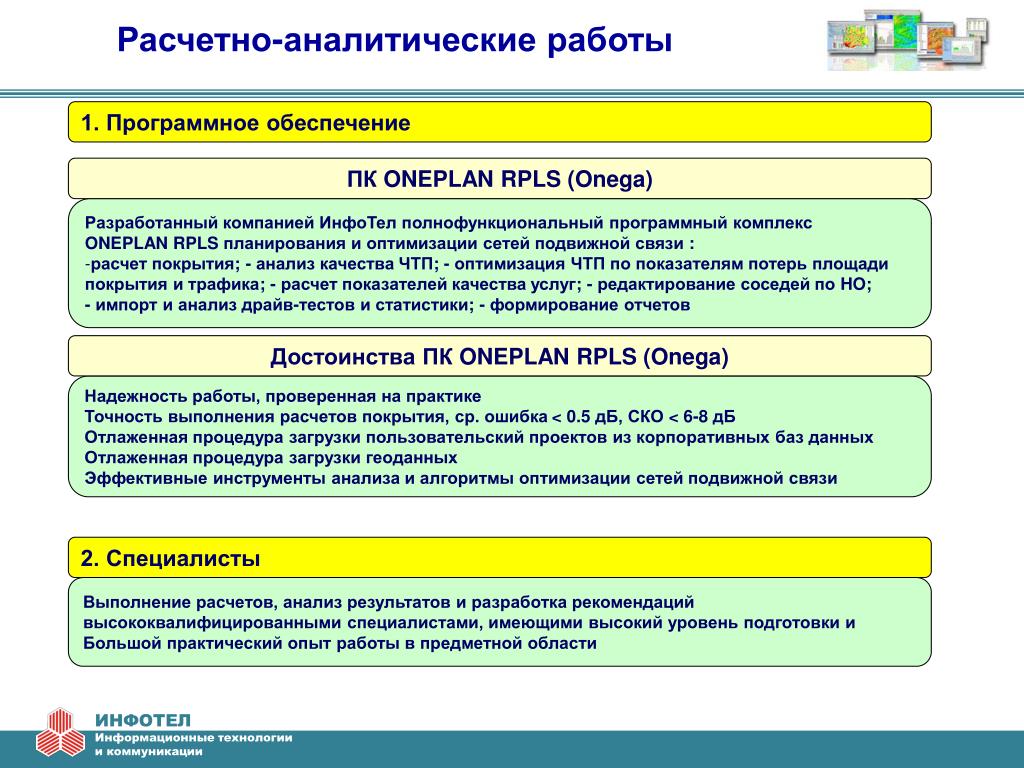This screenshot has height=768, width=1024.
Task: Click the line mentioning "редактирование соседей по НО"
Action: 479,285
